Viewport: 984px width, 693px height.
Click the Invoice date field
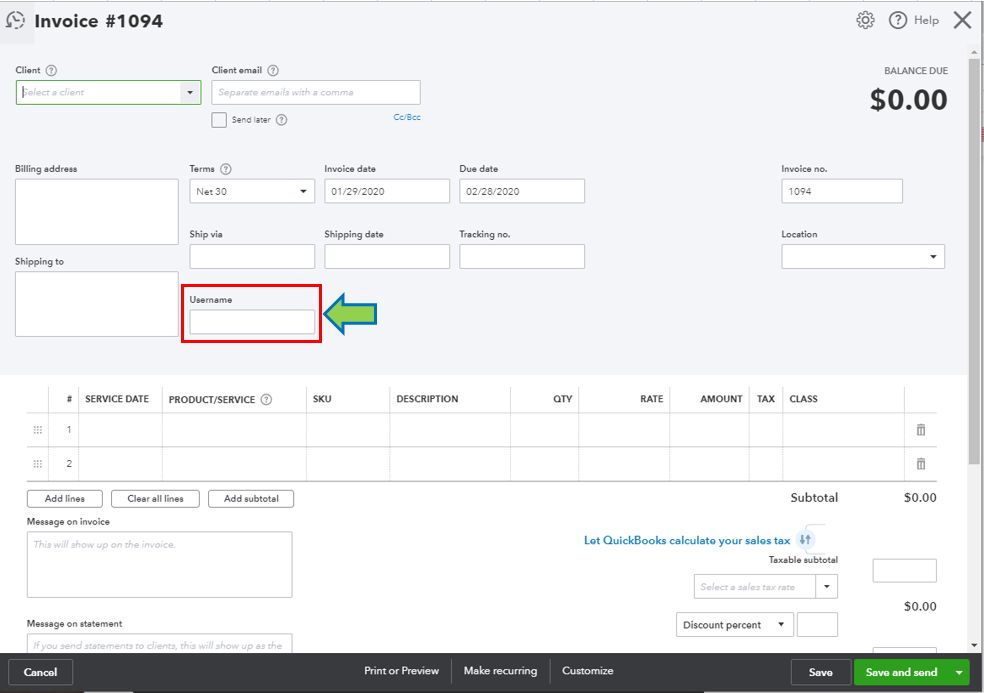tap(387, 191)
